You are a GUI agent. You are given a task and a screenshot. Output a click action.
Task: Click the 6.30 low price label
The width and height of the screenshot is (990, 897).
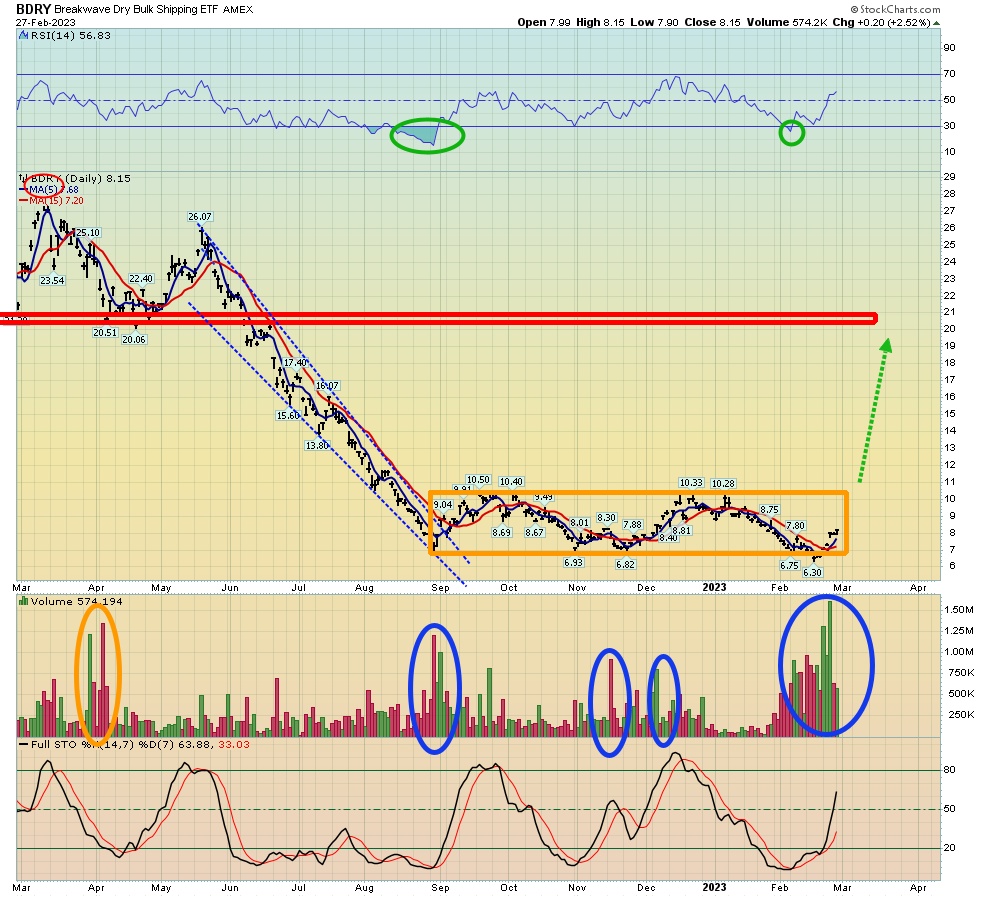point(813,573)
